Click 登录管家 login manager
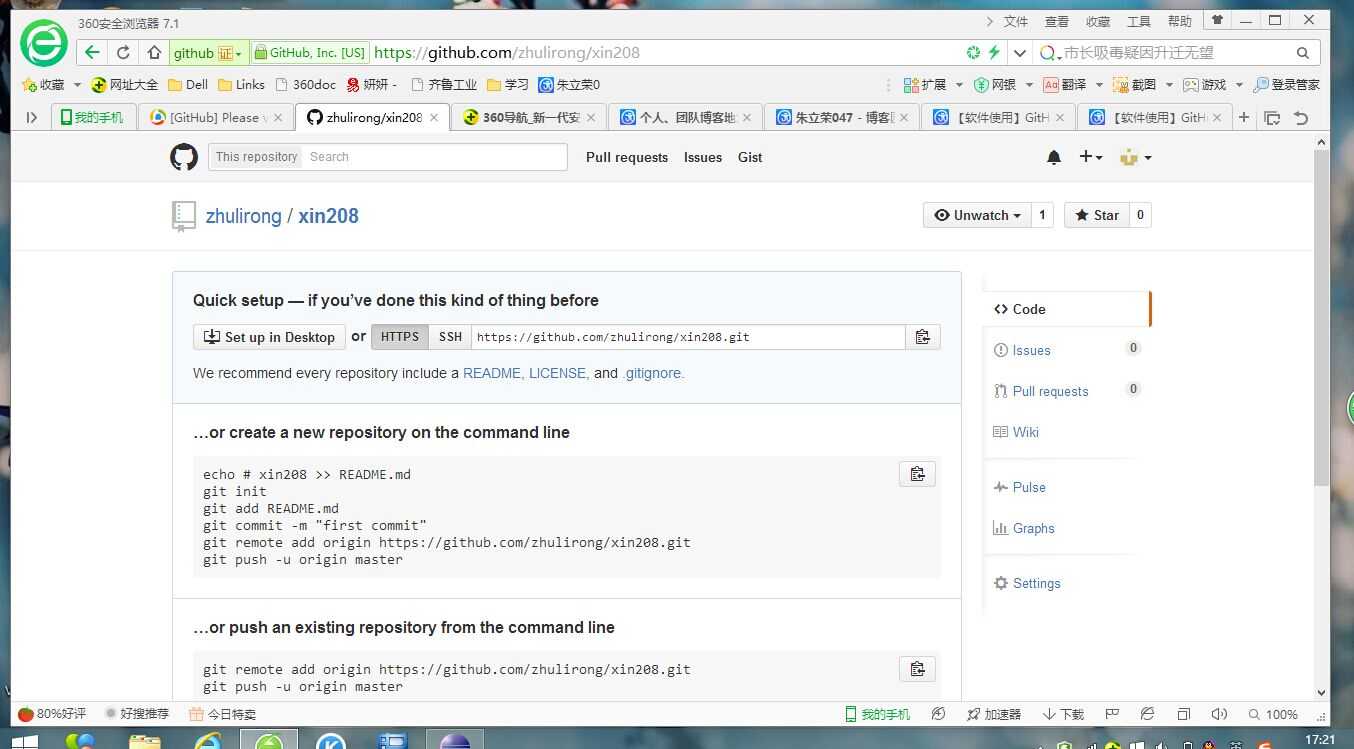 (x=1286, y=85)
